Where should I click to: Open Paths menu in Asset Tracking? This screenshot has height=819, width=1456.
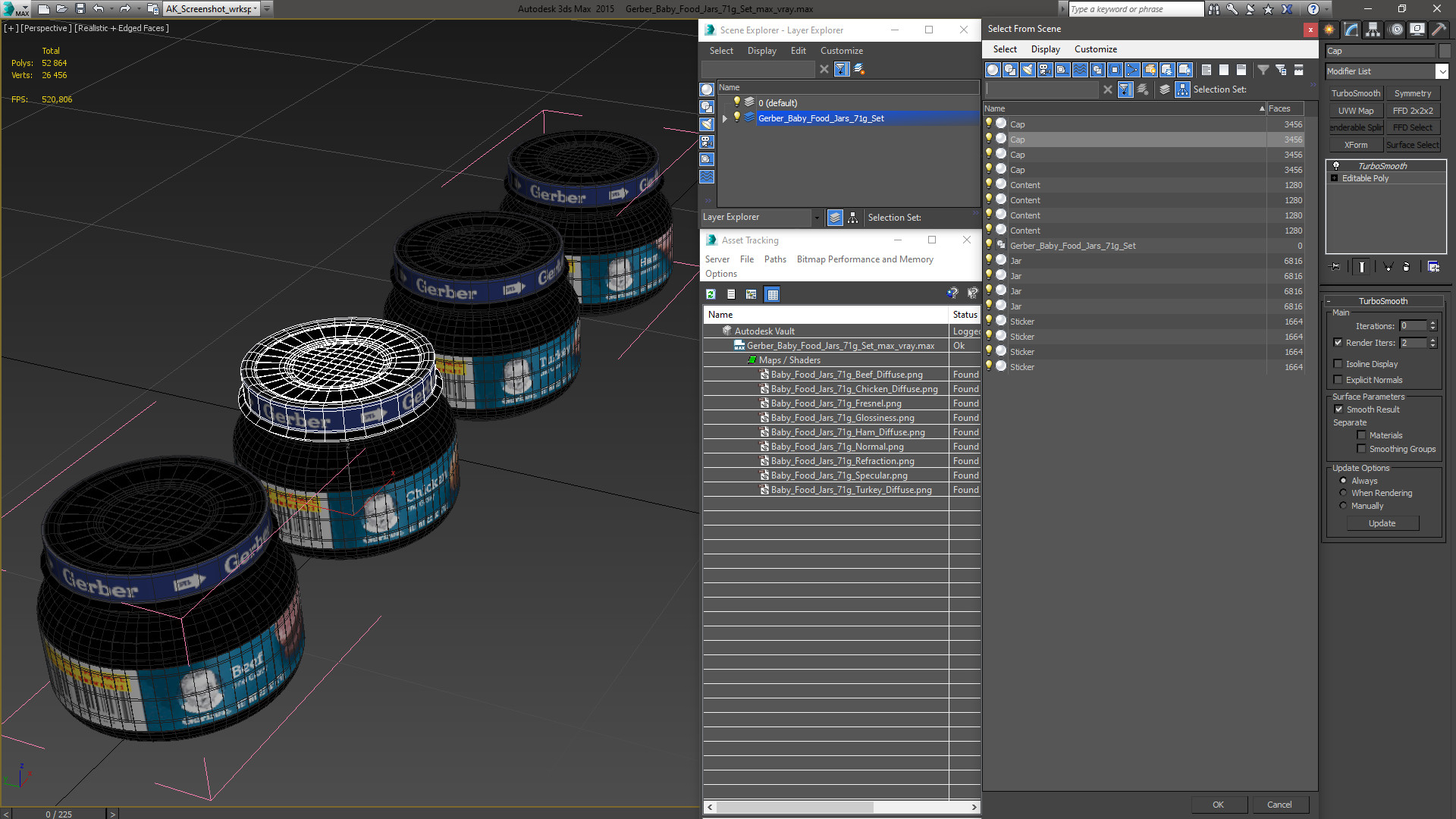(775, 259)
